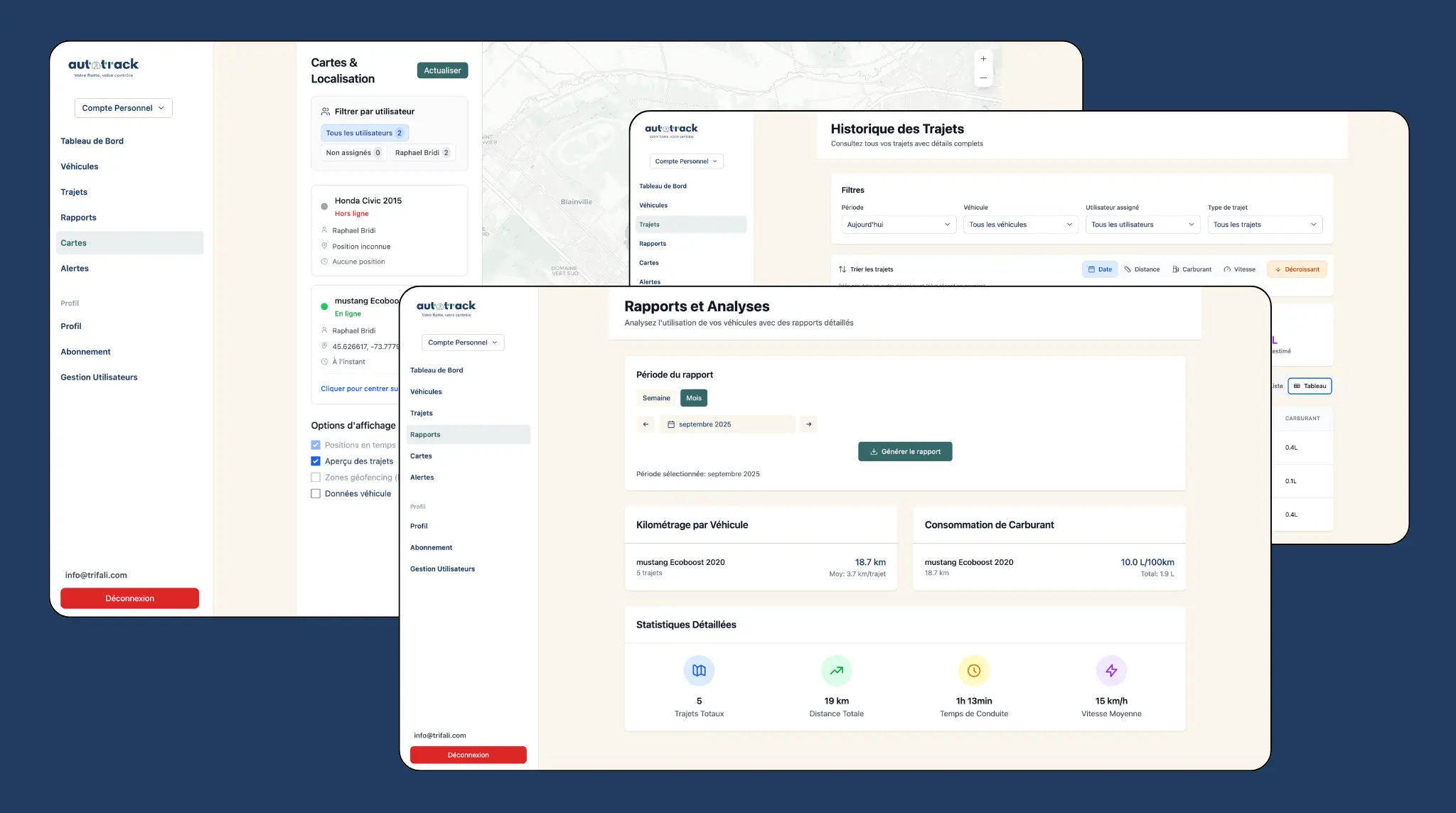Click the gray offline dot for Honda Civic
This screenshot has height=813, width=1456.
(324, 207)
